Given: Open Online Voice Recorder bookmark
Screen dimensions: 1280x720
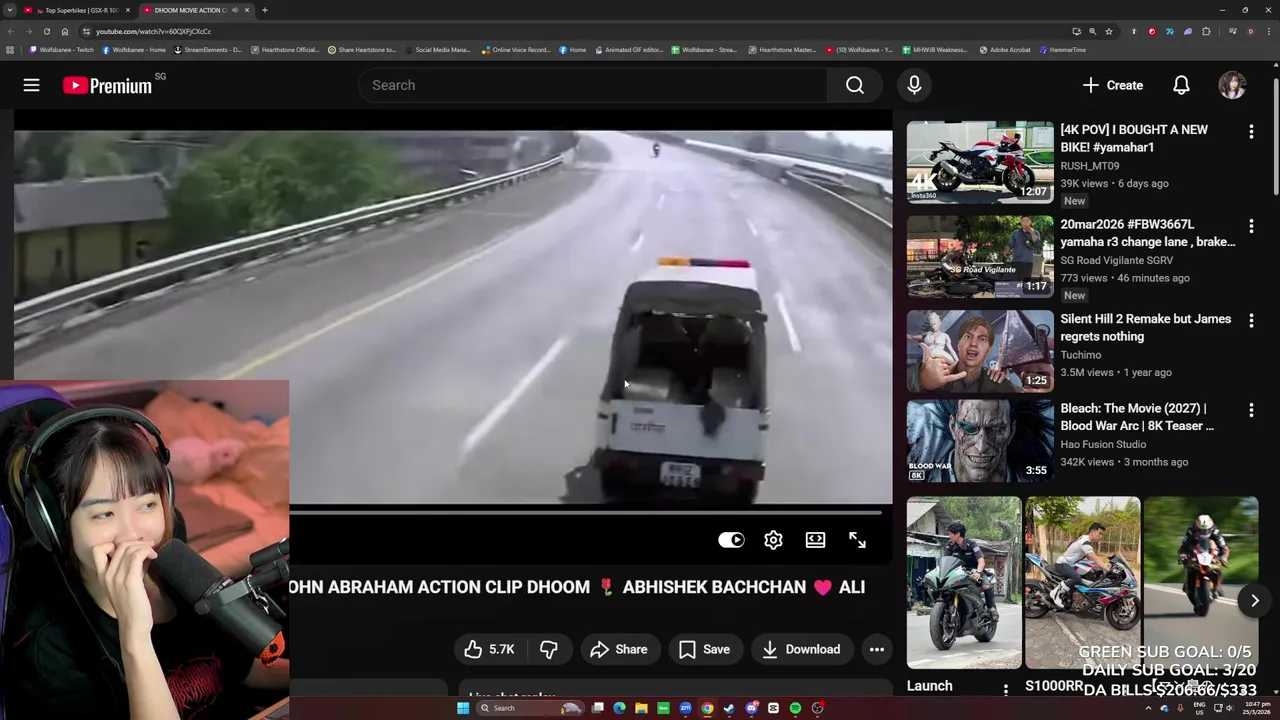Looking at the screenshot, I should point(516,50).
